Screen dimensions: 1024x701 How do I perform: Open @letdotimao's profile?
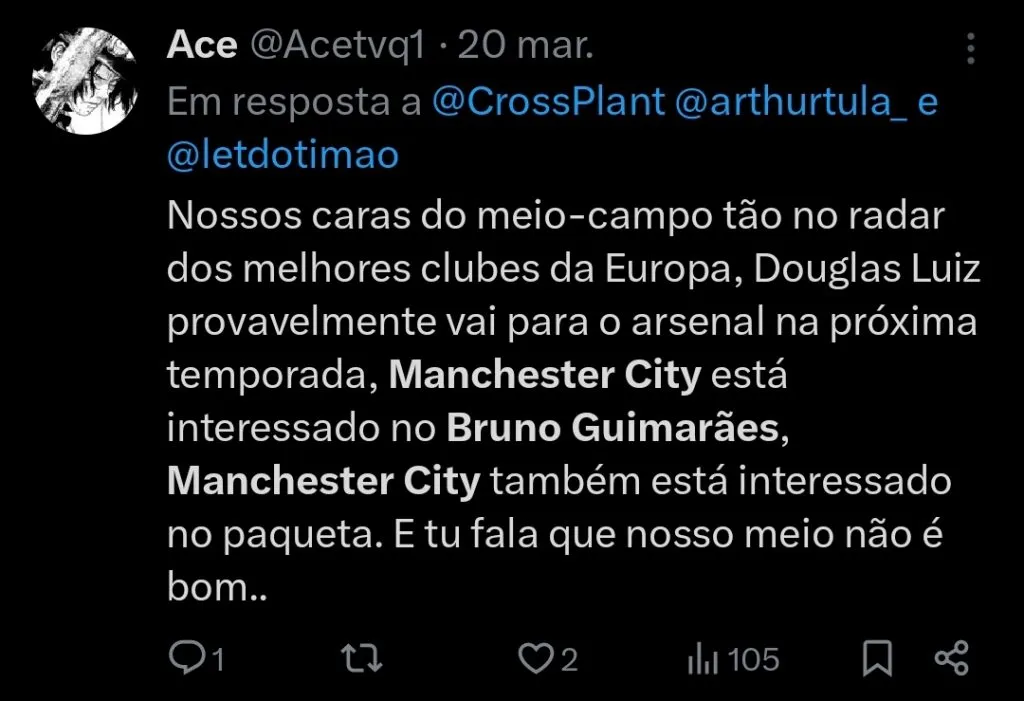[x=283, y=154]
